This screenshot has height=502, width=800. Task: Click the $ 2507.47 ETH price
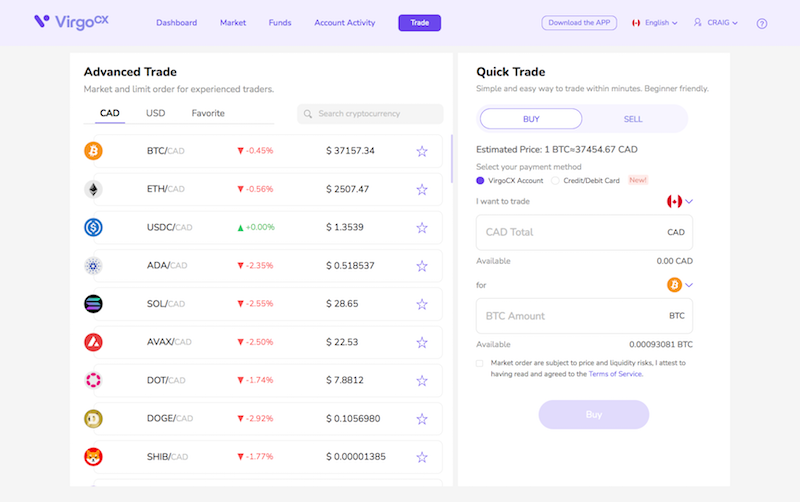[x=347, y=189]
